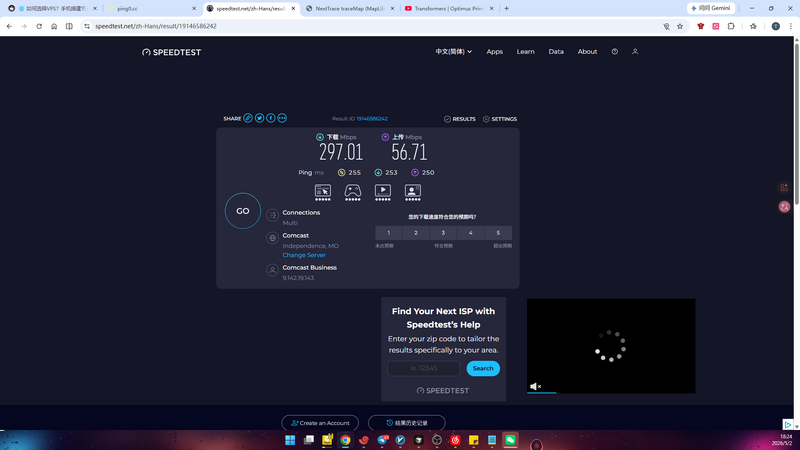The width and height of the screenshot is (800, 450).
Task: Open the Chrome profile avatar
Action: 776,26
